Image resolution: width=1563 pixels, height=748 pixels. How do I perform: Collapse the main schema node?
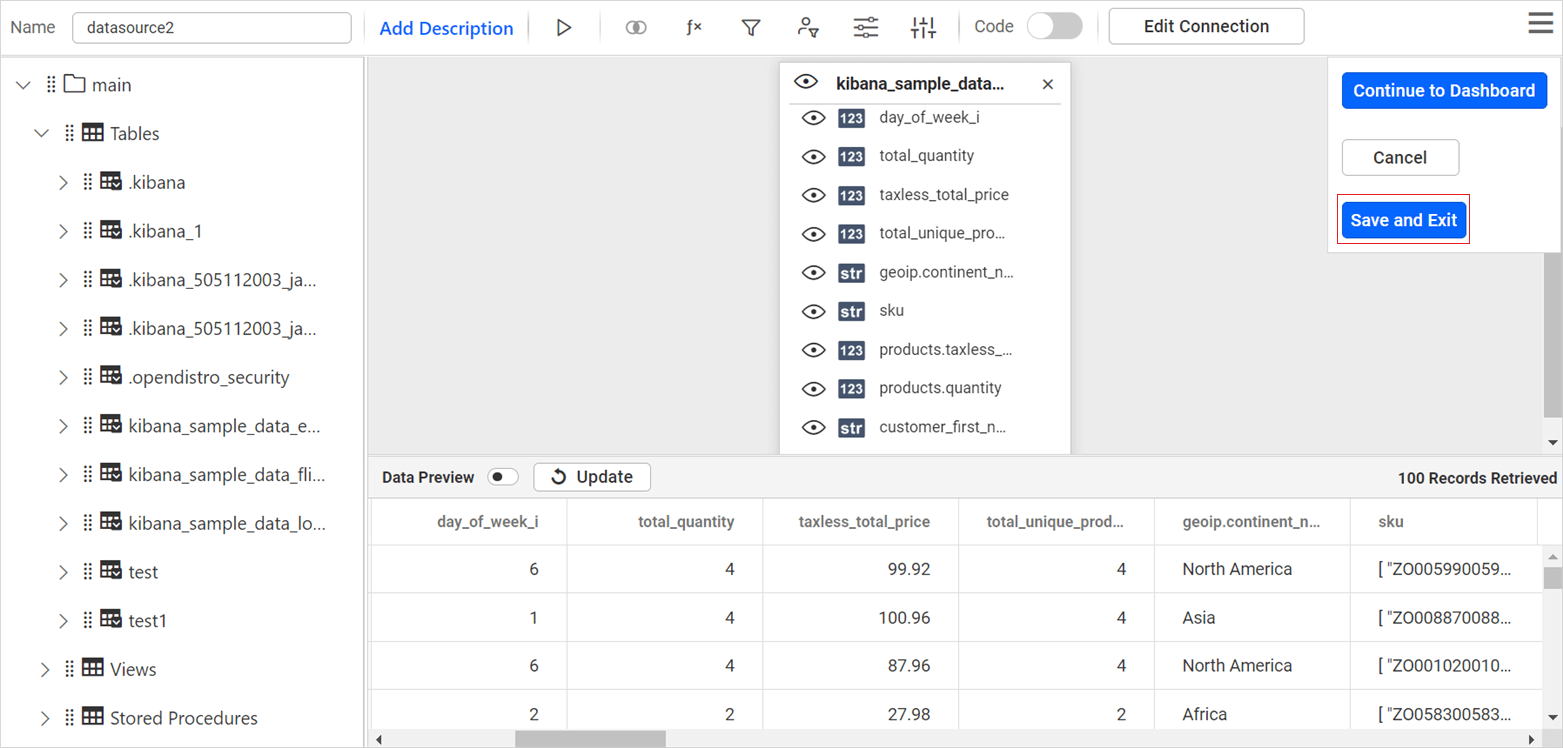(24, 85)
